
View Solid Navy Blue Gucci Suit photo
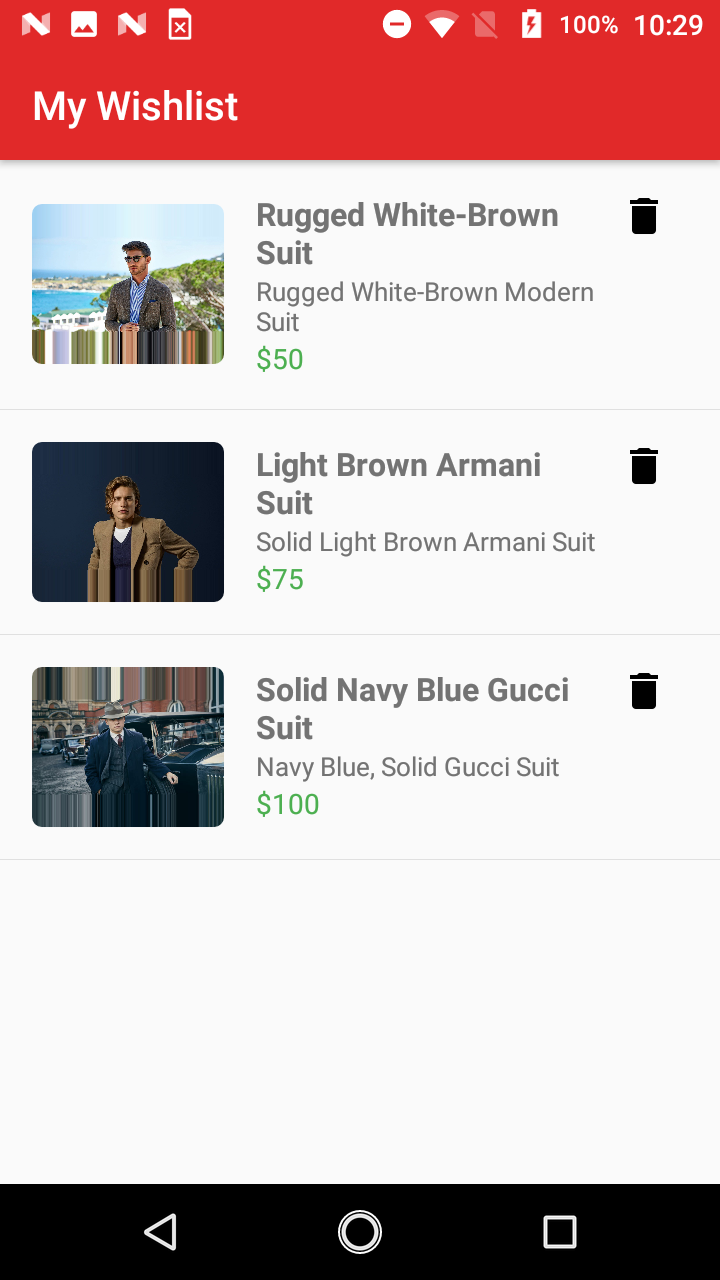[128, 747]
